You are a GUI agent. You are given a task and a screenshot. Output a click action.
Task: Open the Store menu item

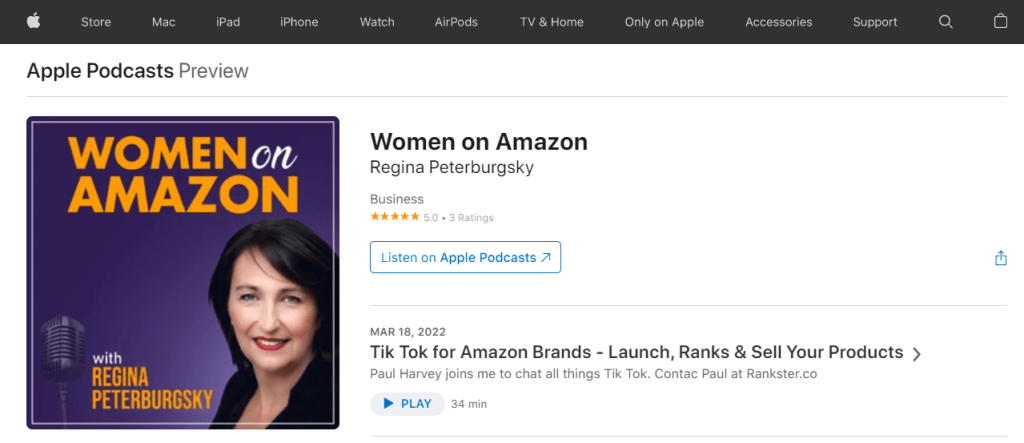coord(96,22)
